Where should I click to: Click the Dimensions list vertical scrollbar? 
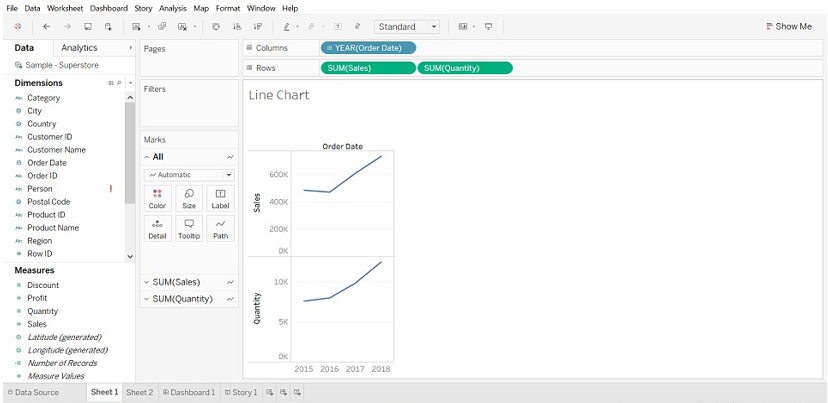click(x=130, y=153)
